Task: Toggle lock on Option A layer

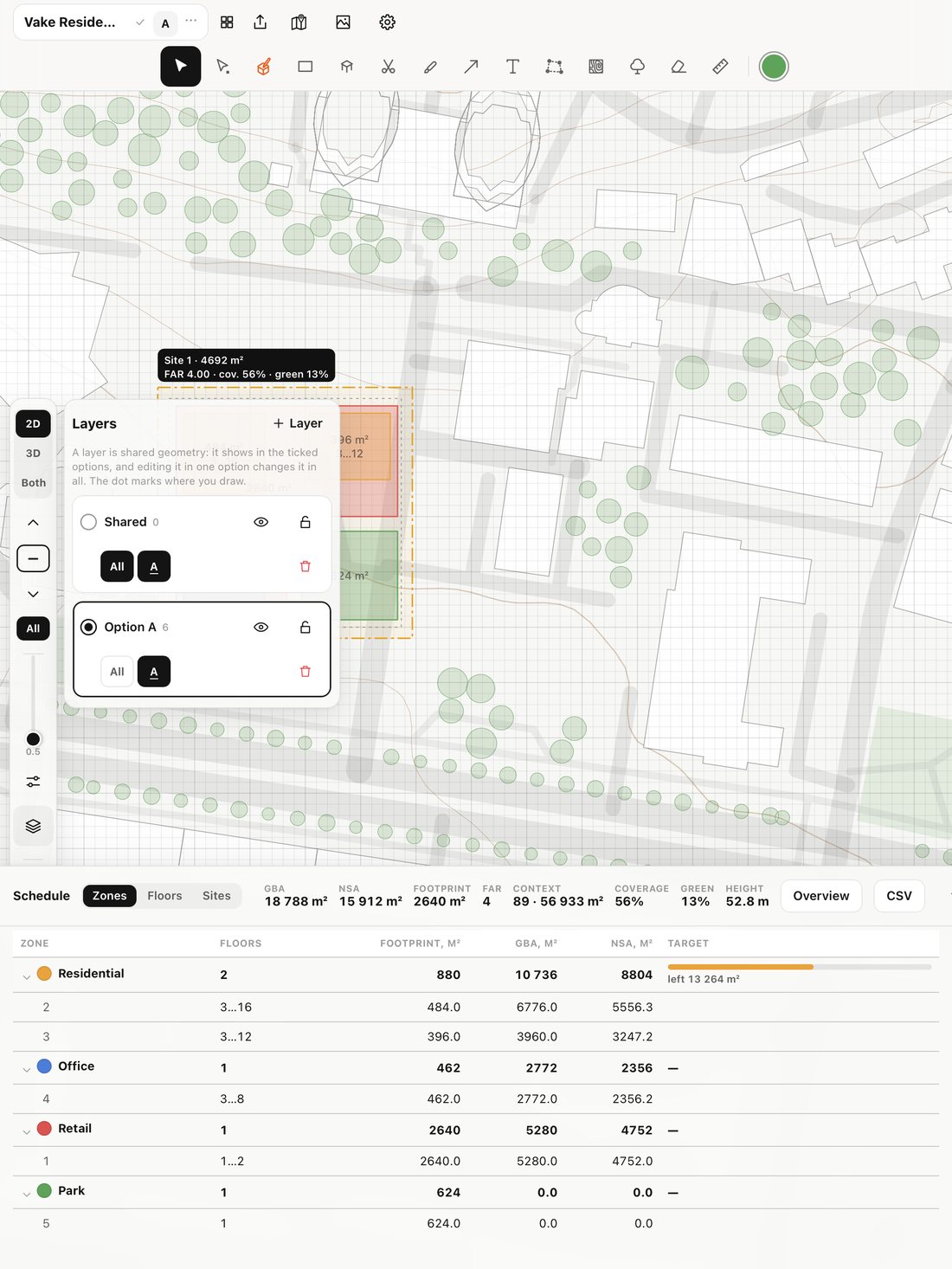Action: tap(305, 628)
